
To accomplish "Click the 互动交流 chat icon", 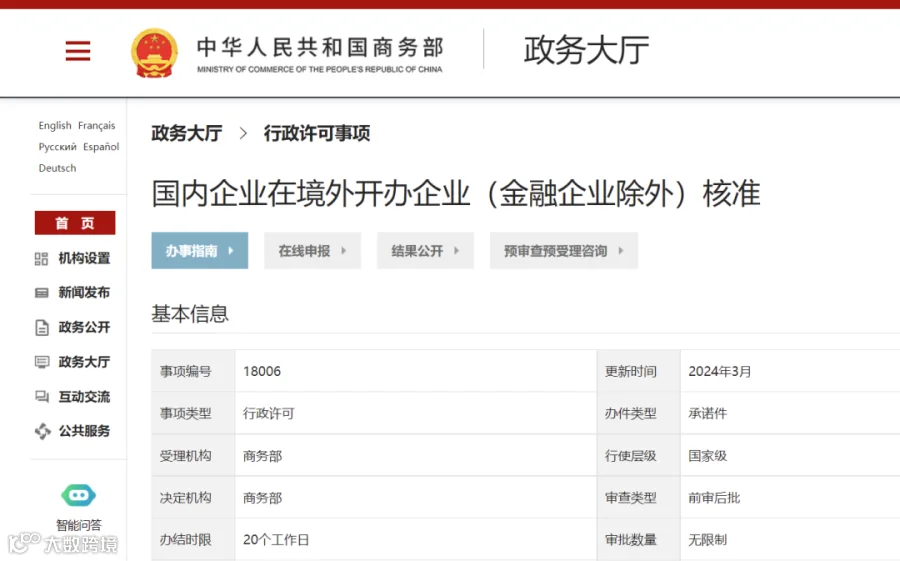I will pyautogui.click(x=42, y=397).
